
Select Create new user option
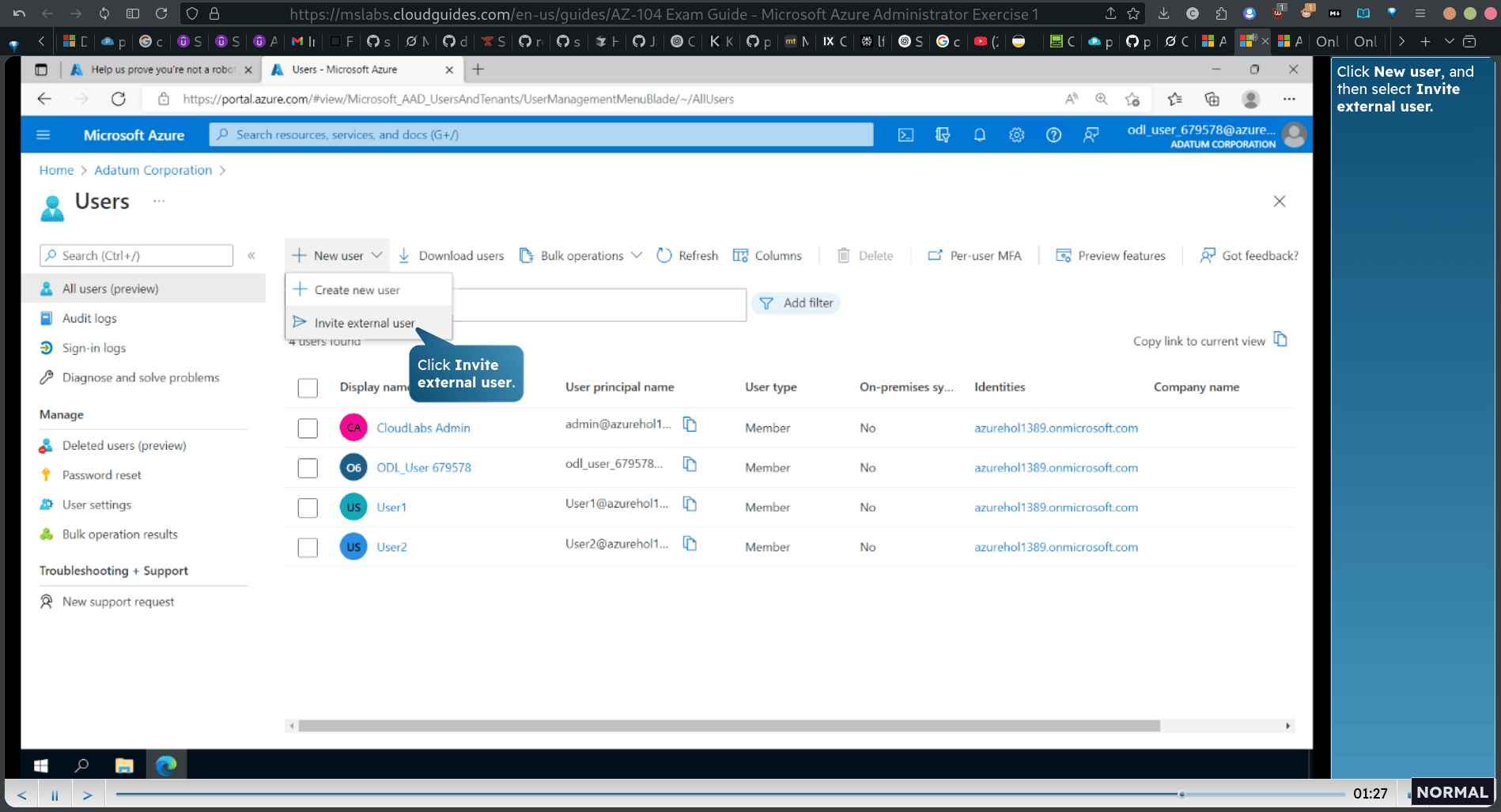tap(369, 290)
